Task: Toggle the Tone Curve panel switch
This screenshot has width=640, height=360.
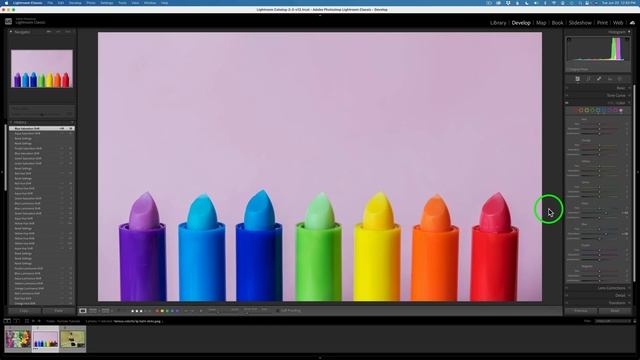Action: [567, 96]
